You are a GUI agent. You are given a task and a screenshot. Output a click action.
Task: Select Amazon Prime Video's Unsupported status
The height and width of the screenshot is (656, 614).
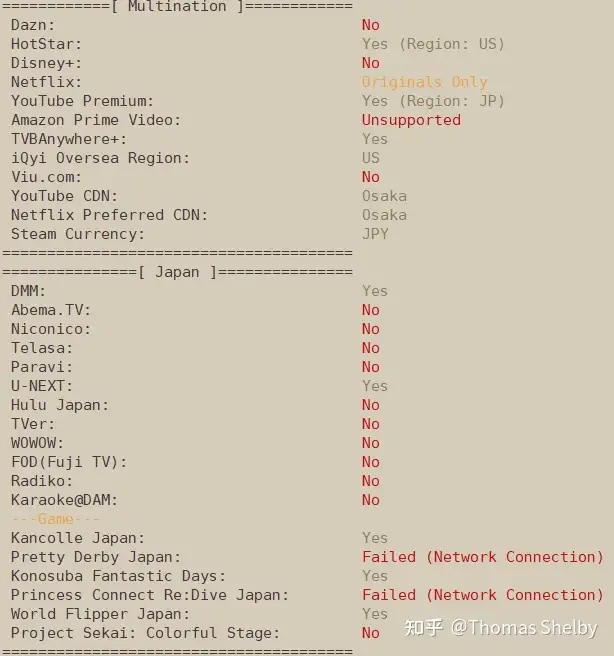(x=411, y=120)
